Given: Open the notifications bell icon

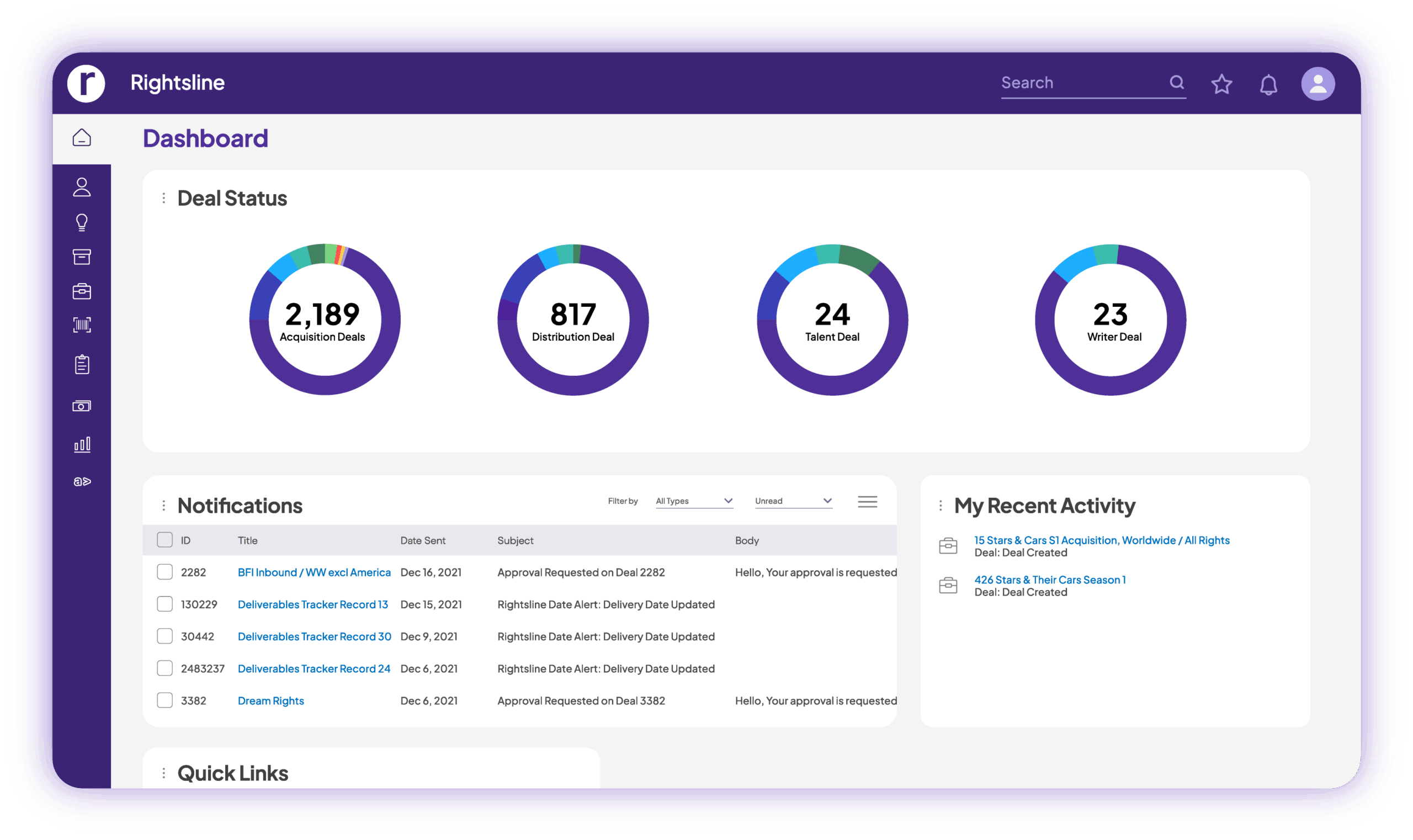Looking at the screenshot, I should tap(1268, 84).
